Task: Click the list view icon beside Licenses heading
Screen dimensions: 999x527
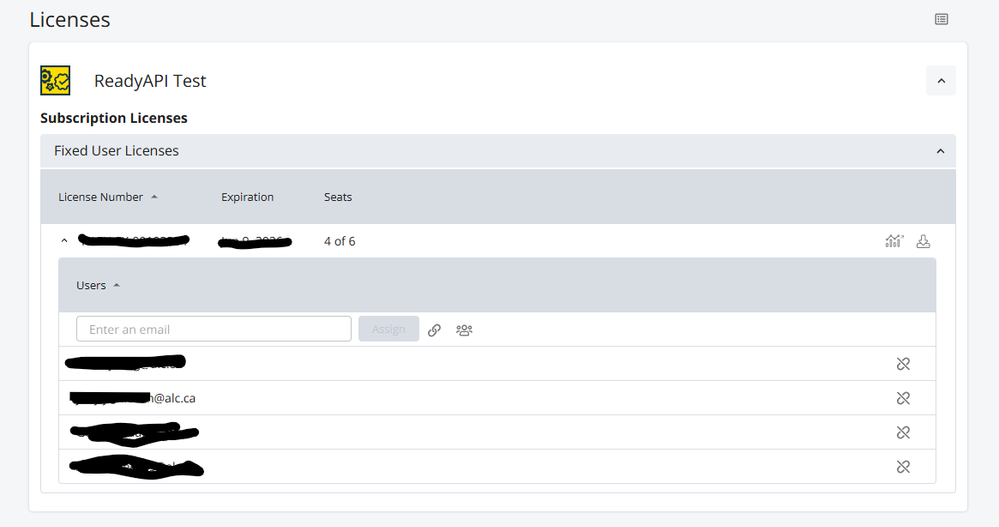Action: click(941, 19)
